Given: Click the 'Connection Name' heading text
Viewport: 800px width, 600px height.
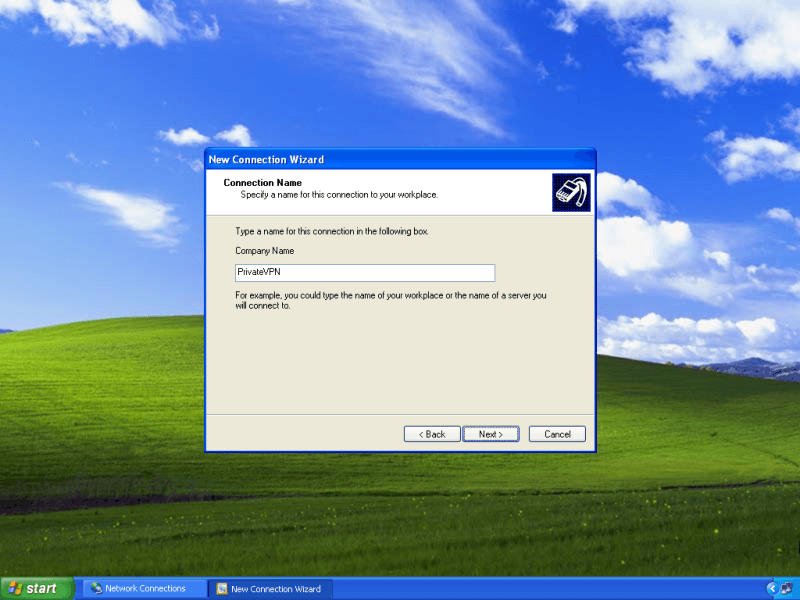Looking at the screenshot, I should (262, 183).
